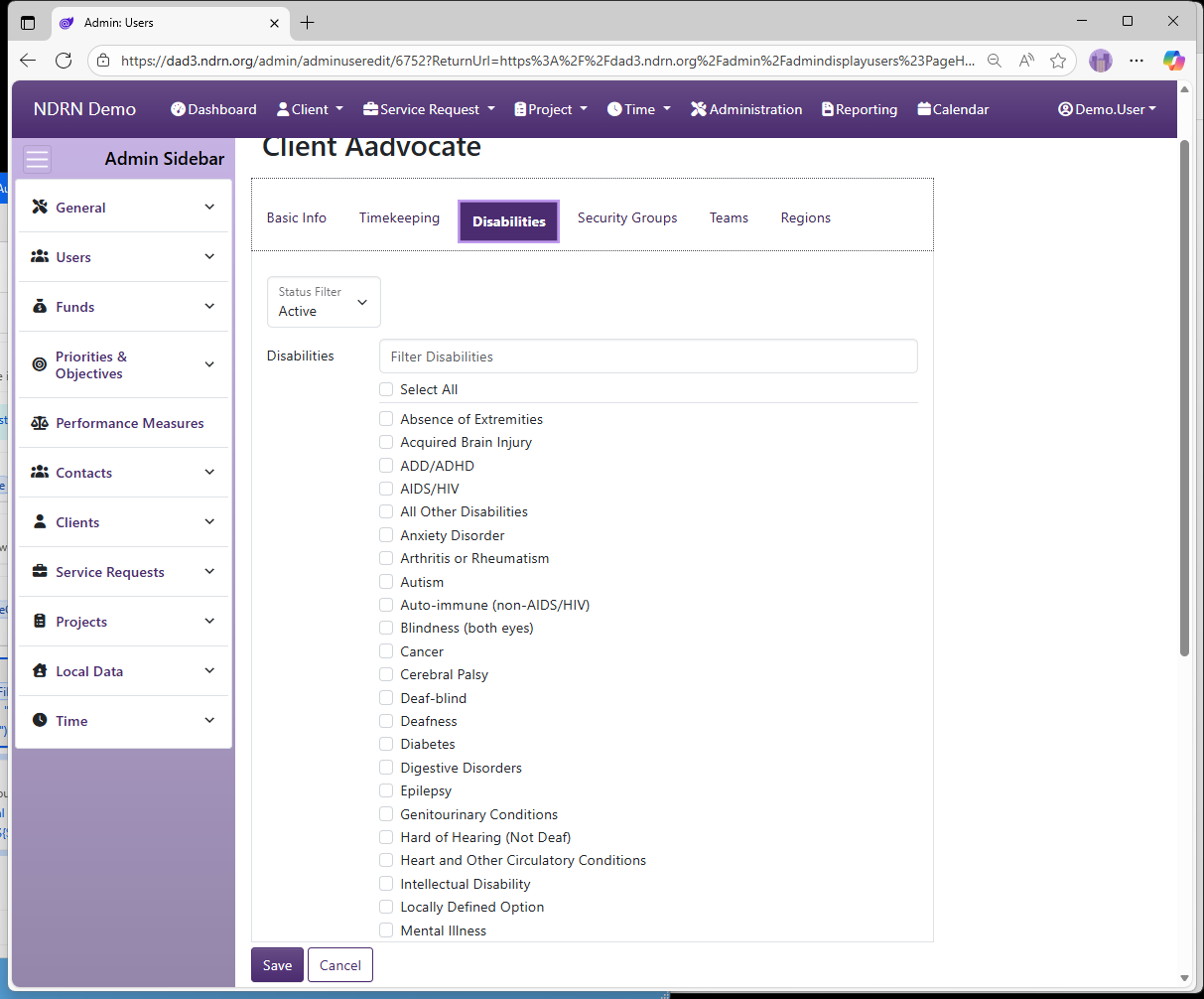Select the Disabilities tab
Viewport: 1204px width, 999px height.
[x=509, y=221]
